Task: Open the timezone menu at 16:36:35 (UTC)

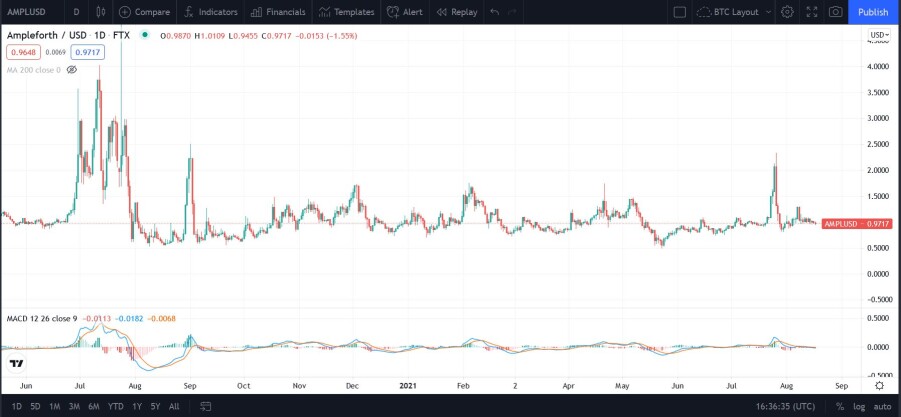Action: pyautogui.click(x=788, y=406)
